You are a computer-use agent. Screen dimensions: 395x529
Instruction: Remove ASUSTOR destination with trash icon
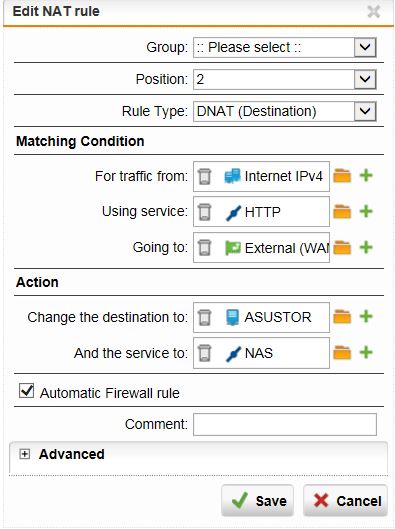point(204,317)
